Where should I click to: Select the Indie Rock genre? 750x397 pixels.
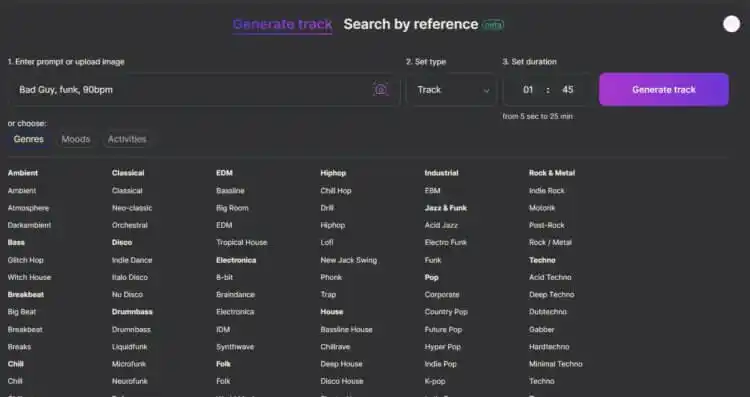coord(547,191)
